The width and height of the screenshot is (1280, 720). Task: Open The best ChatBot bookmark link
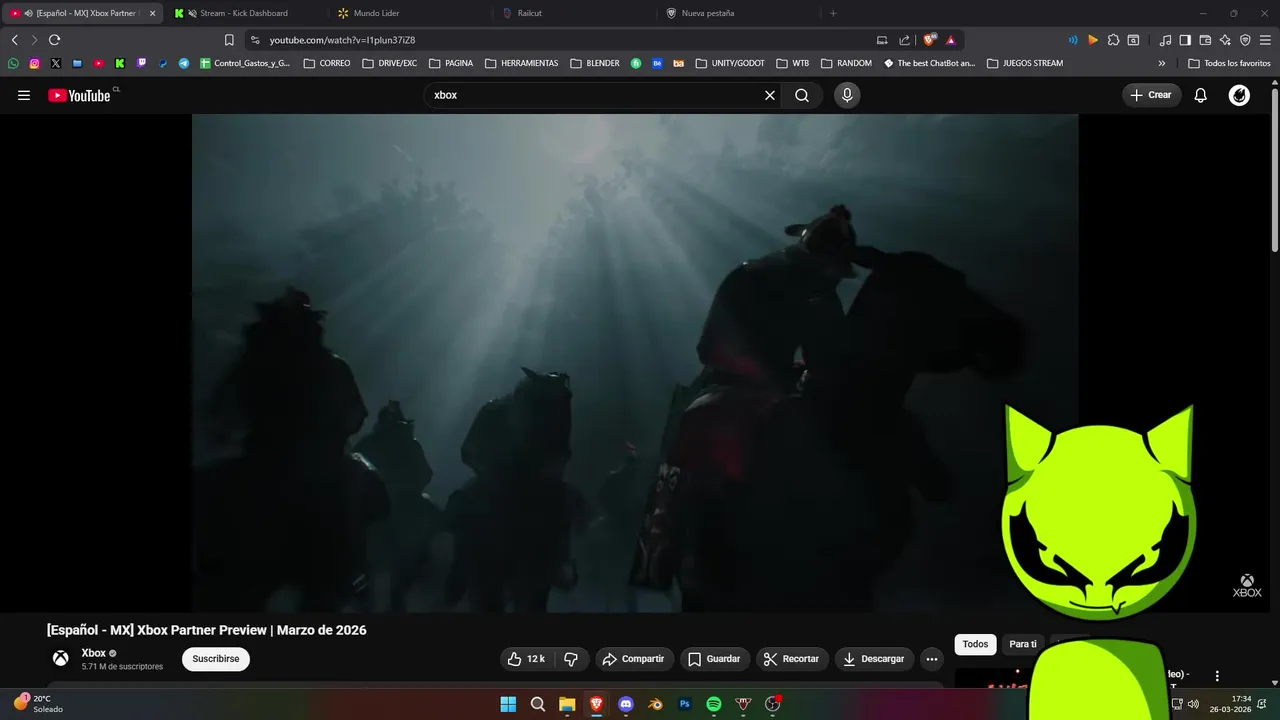coord(929,63)
